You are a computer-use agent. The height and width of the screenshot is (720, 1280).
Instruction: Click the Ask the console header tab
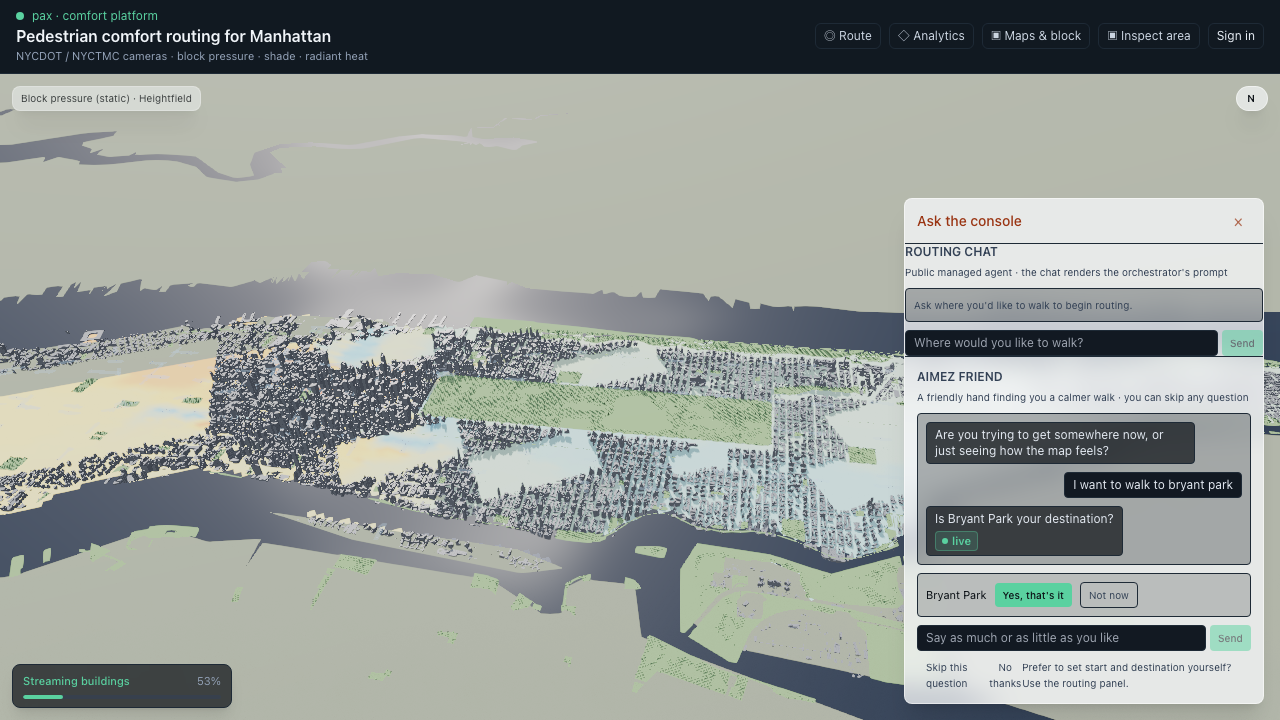coord(969,221)
